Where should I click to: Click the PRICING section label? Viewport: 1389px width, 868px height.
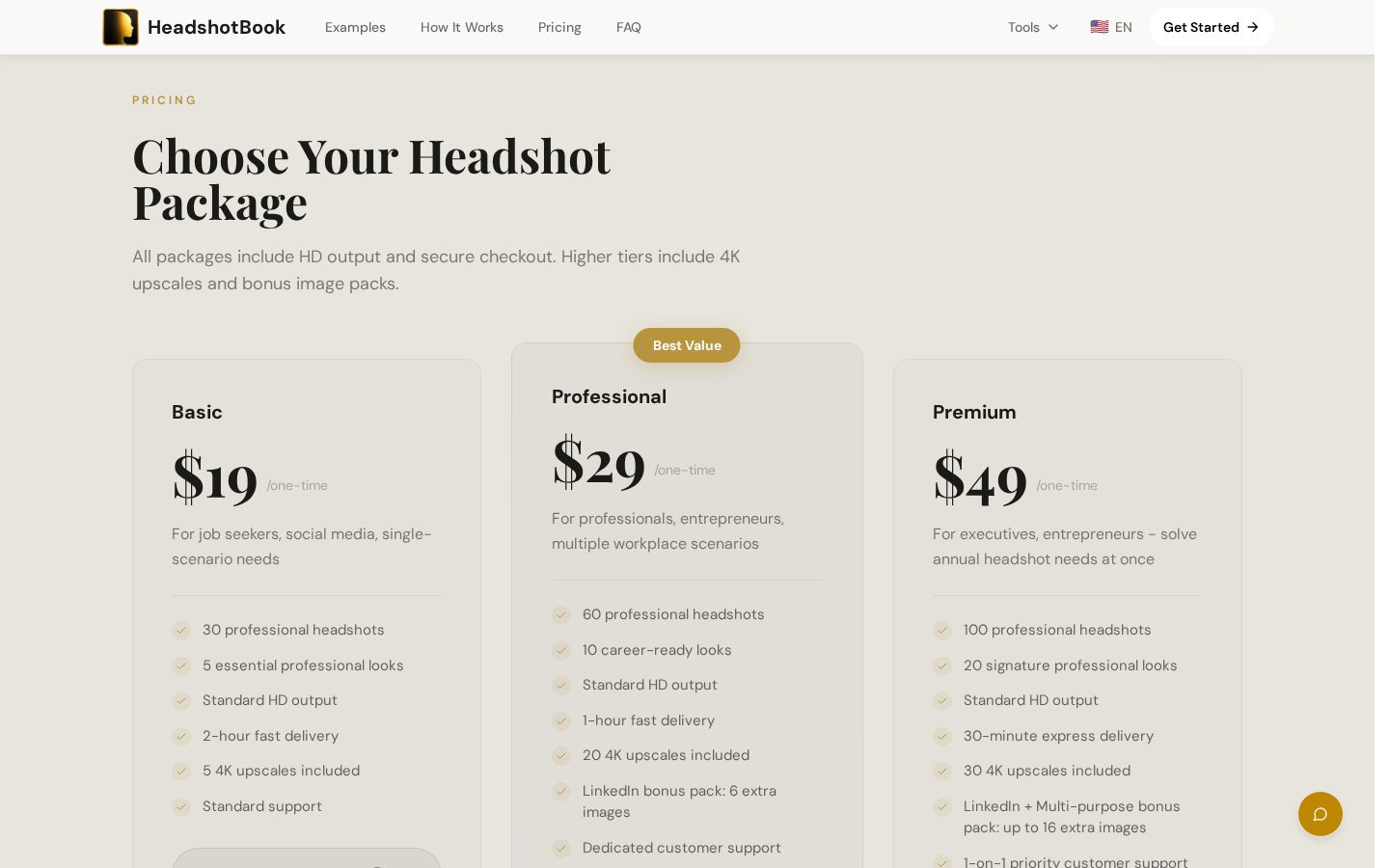(165, 100)
